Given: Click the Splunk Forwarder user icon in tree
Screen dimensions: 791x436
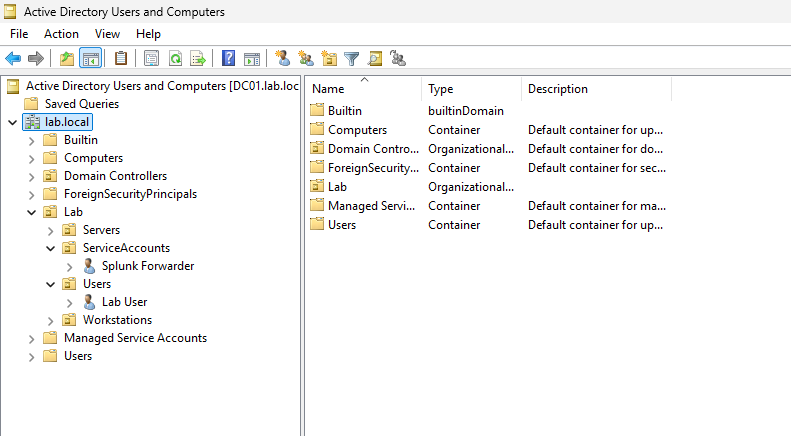Looking at the screenshot, I should [x=89, y=266].
